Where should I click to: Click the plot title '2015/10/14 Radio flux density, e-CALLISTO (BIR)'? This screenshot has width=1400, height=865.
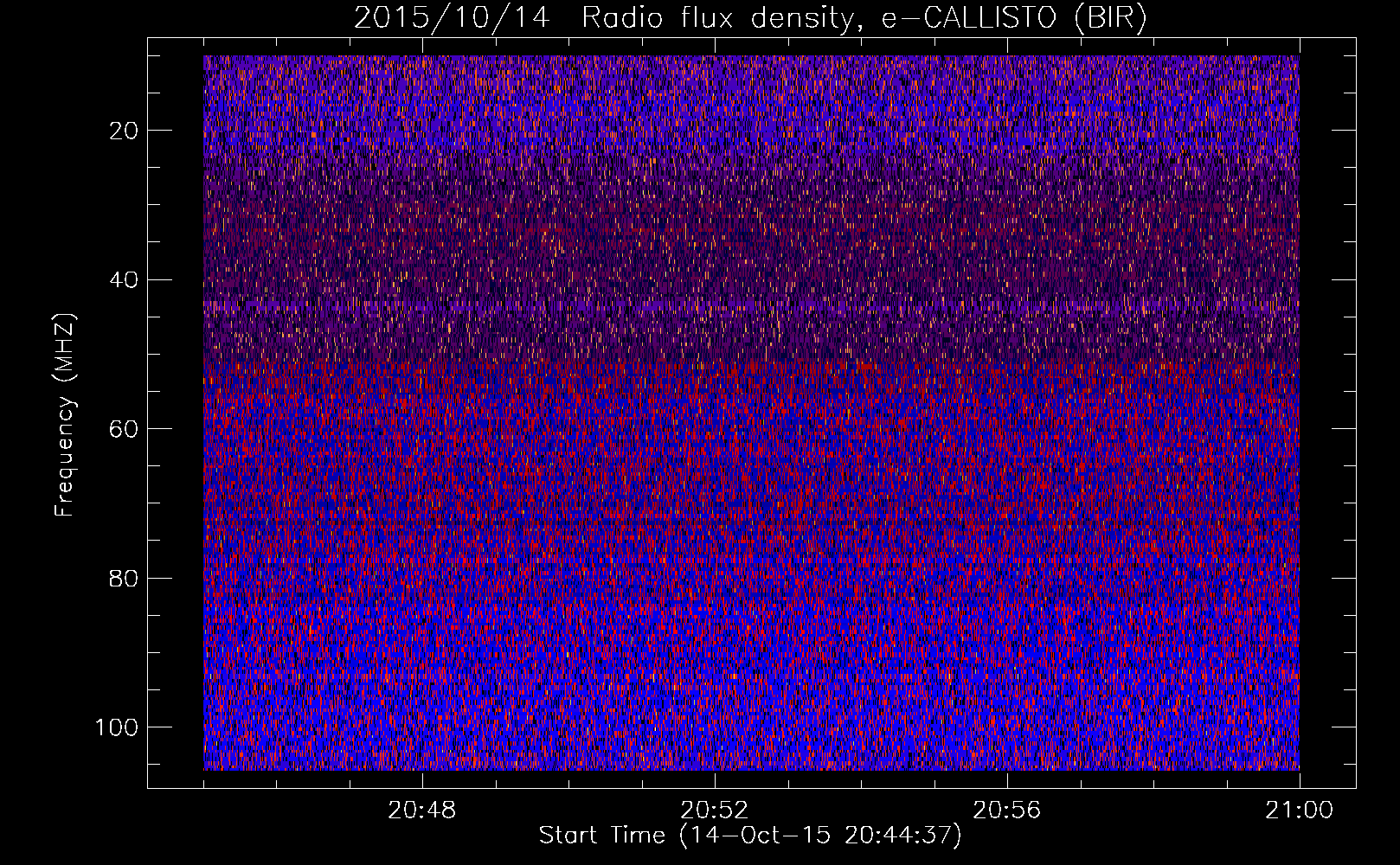coord(750,18)
